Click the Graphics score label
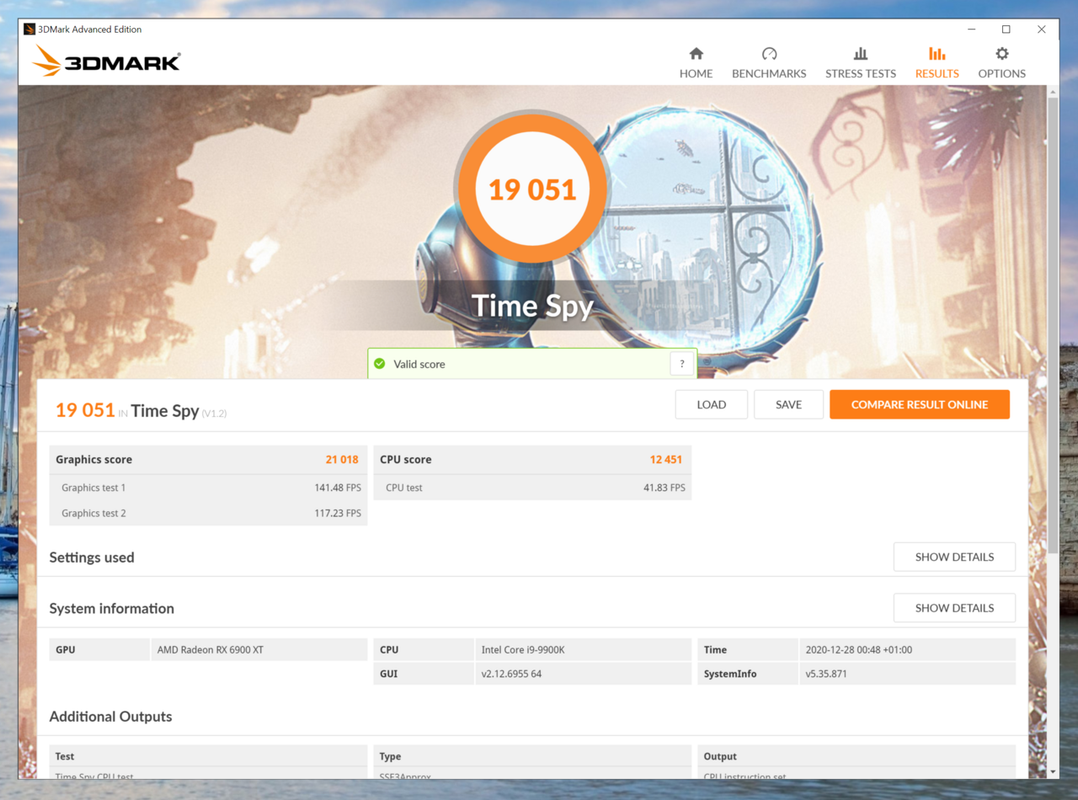The height and width of the screenshot is (800, 1078). 94,460
